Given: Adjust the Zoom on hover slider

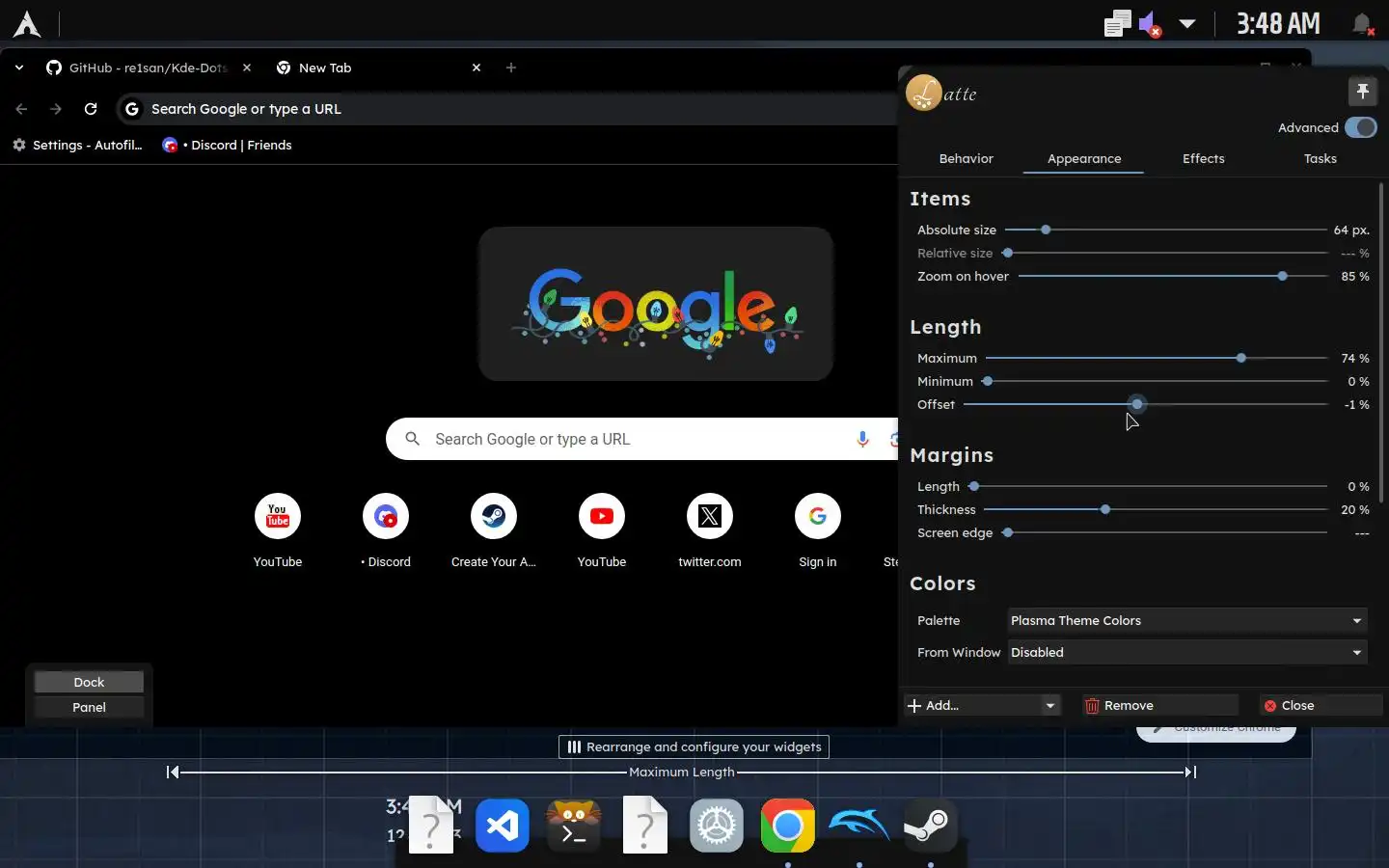Looking at the screenshot, I should pos(1173,276).
